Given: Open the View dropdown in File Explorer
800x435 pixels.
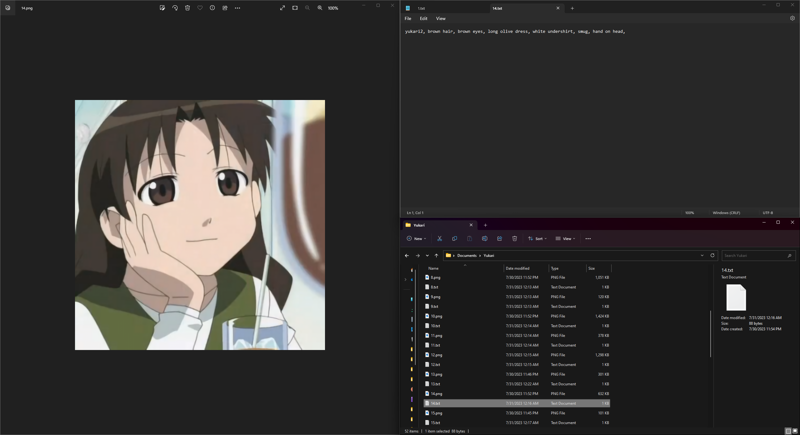Looking at the screenshot, I should pos(565,239).
